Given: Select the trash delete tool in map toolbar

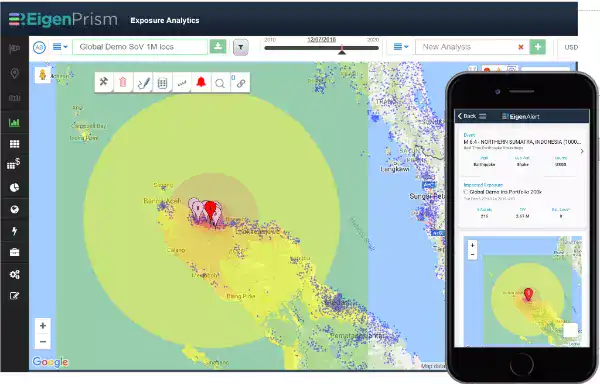Looking at the screenshot, I should click(123, 82).
